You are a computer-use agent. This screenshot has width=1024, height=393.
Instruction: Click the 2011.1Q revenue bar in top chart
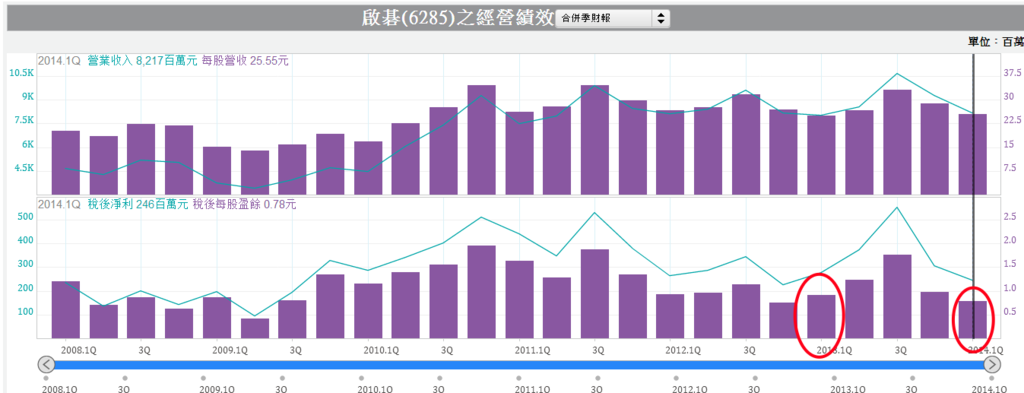pyautogui.click(x=520, y=153)
